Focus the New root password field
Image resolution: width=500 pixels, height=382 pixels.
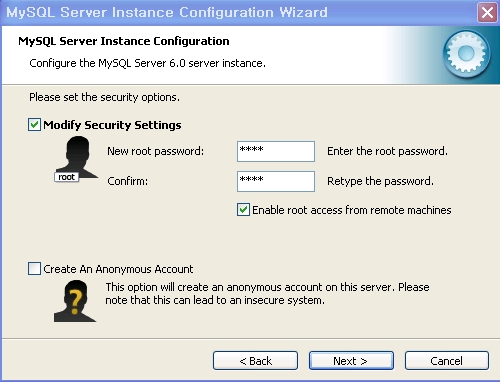[x=276, y=151]
